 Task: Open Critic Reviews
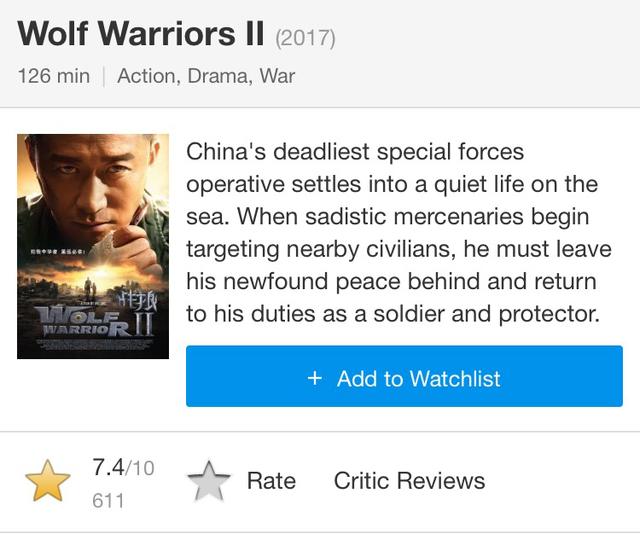coord(409,481)
